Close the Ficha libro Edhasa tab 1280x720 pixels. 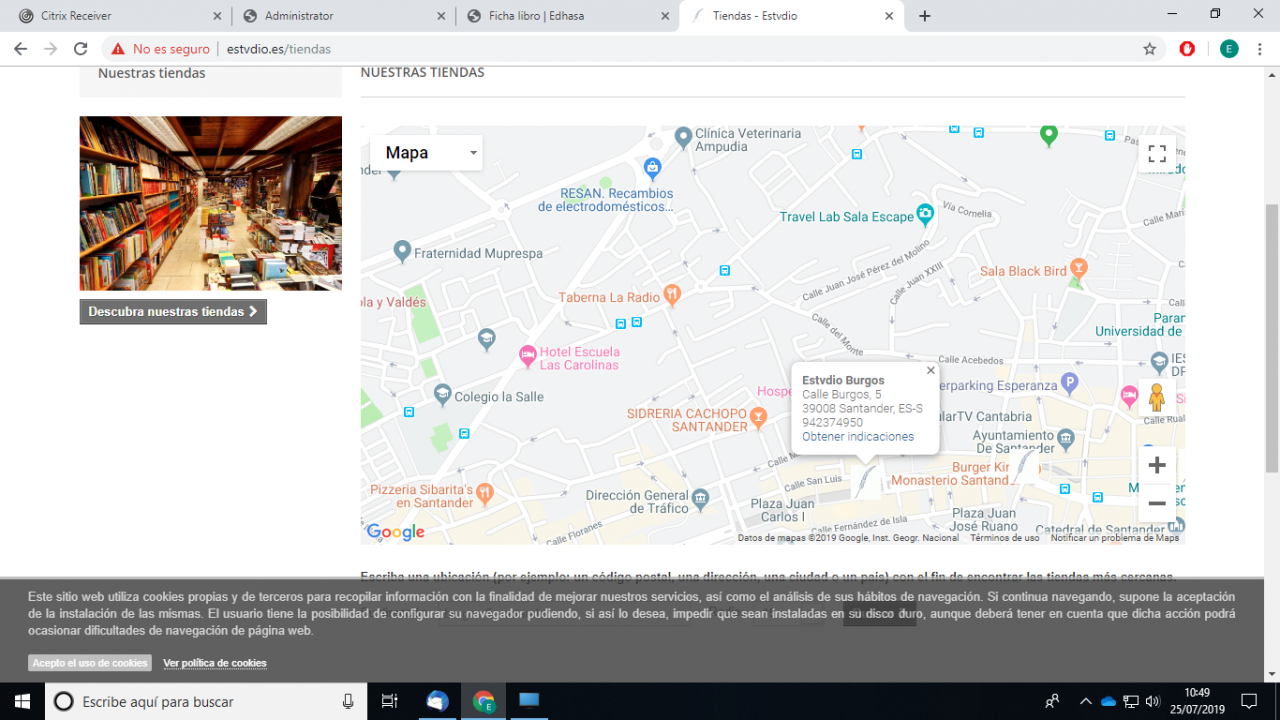663,16
